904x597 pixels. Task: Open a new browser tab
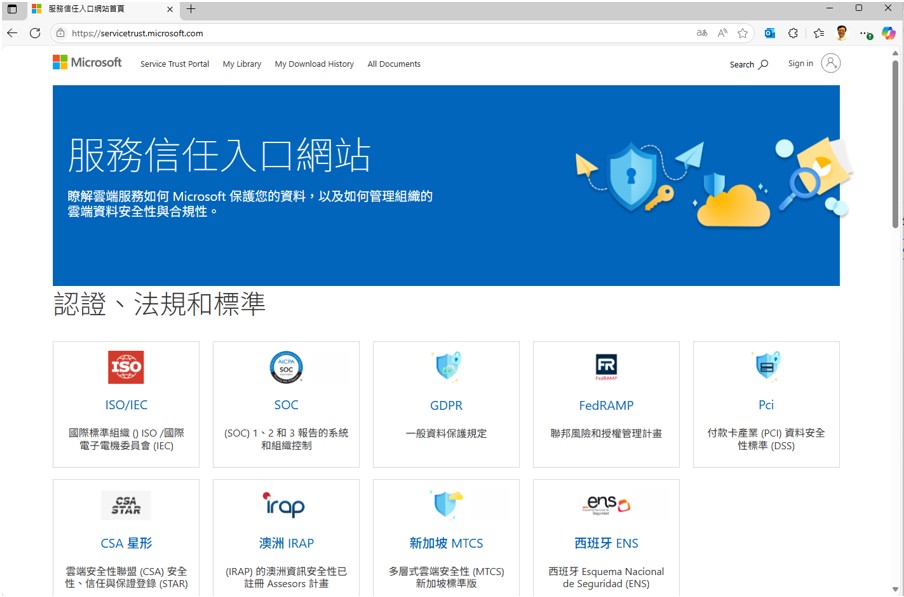(191, 9)
